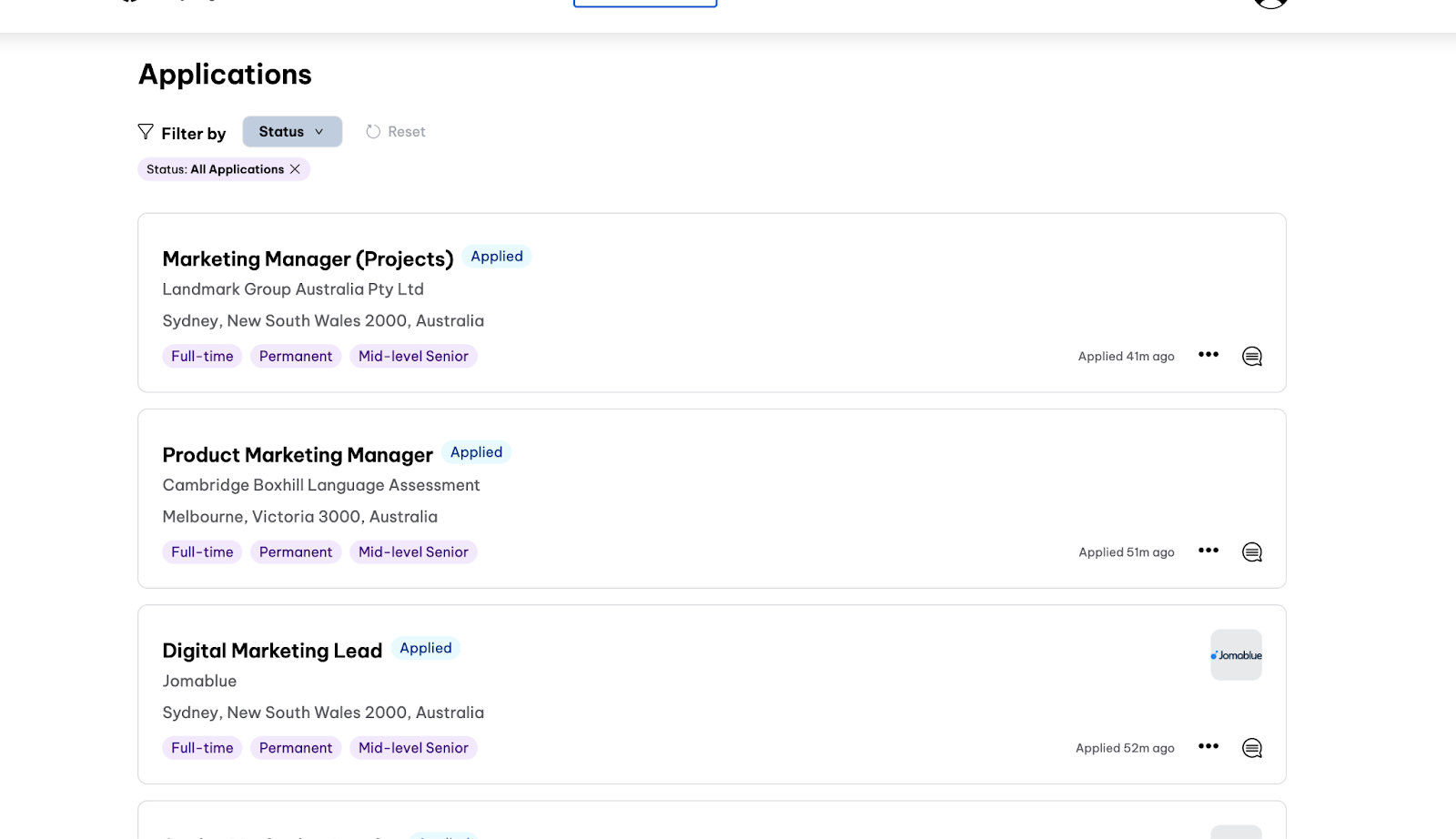Viewport: 1456px width, 839px height.
Task: Click the Applied 41m ago timestamp
Action: click(1127, 357)
